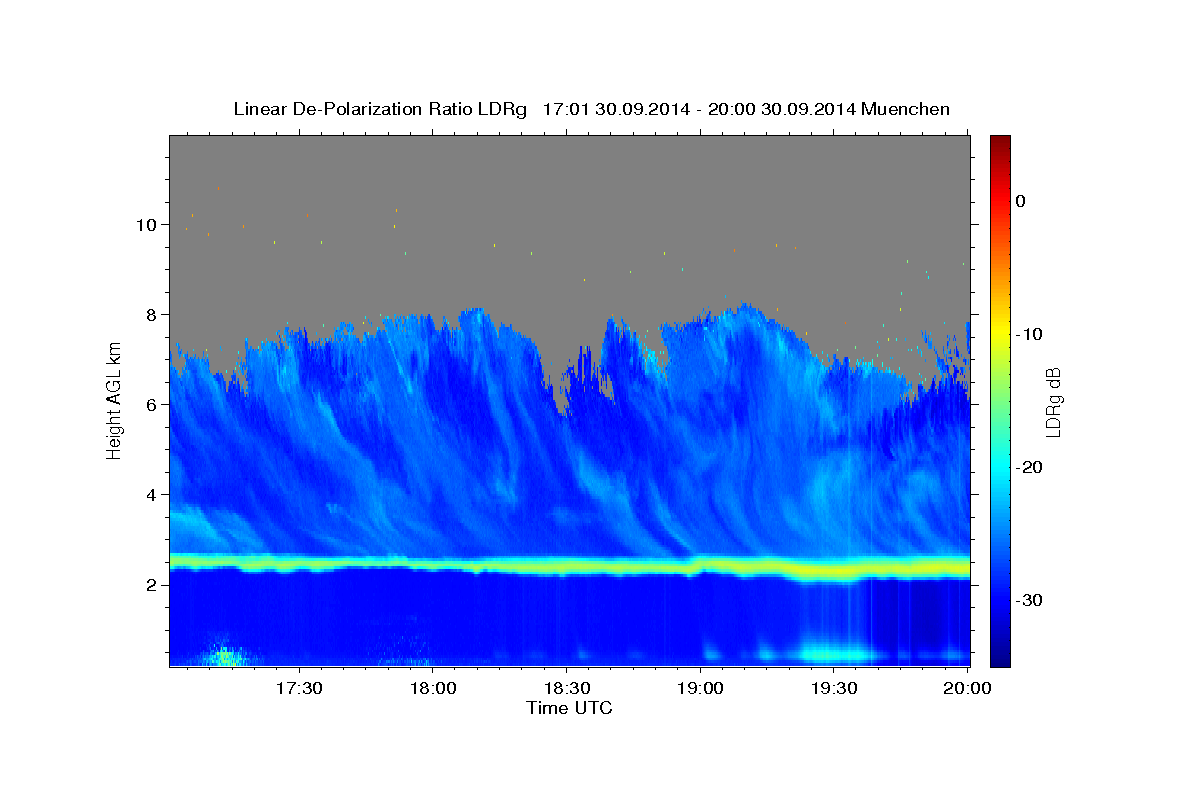Click the height tick label 6

[x=153, y=404]
